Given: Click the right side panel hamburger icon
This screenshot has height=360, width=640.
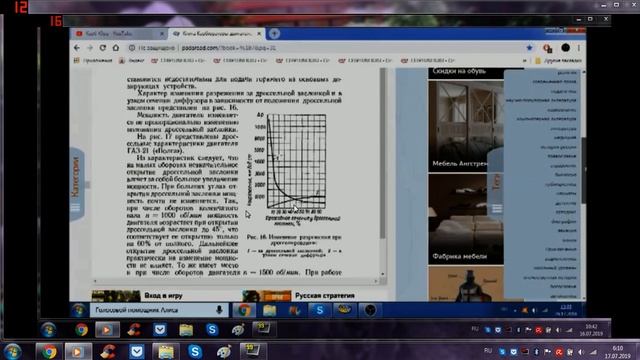Looking at the screenshot, I should coord(497,209).
